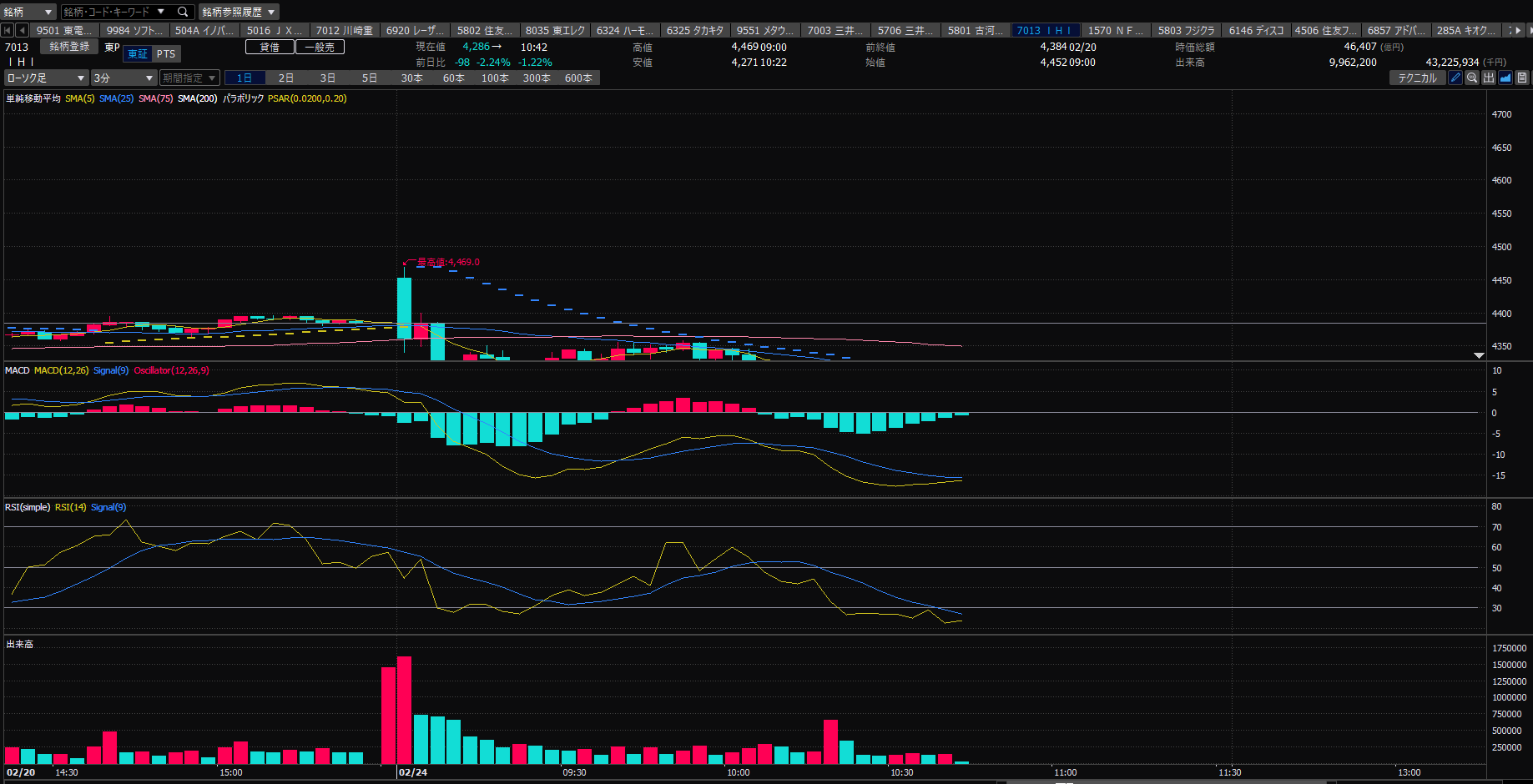Jump to first tab with leftmost arrow
The width and height of the screenshot is (1533, 784).
(x=8, y=30)
